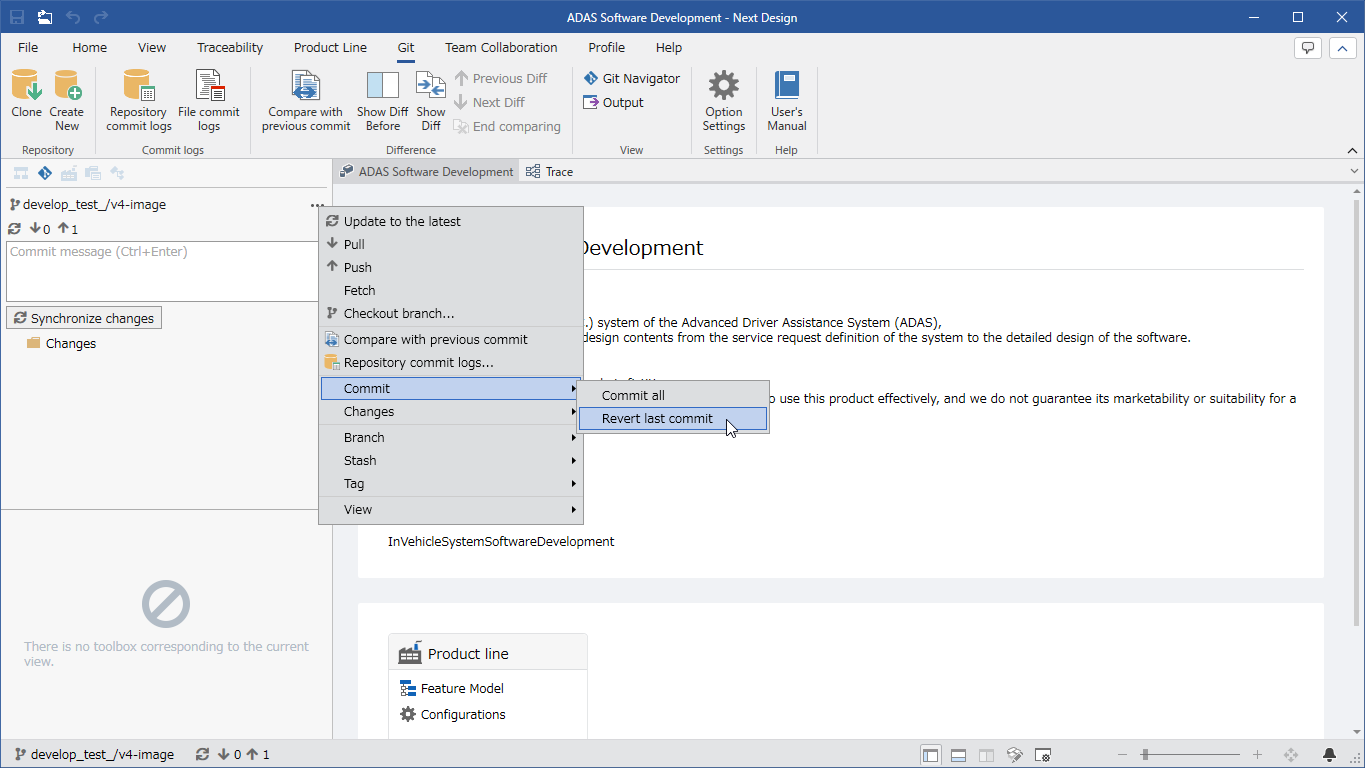The image size is (1365, 768).
Task: Open the Product Line ribbon tab
Action: pyautogui.click(x=330, y=47)
